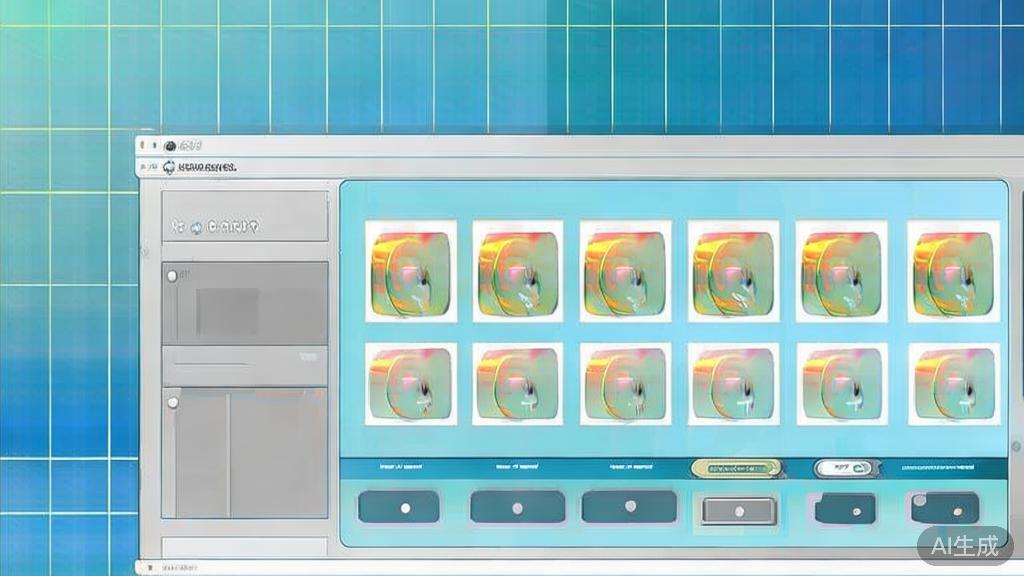This screenshot has height=576, width=1024.
Task: Choose the fifth thumbnail in the bottom row
Action: click(841, 384)
